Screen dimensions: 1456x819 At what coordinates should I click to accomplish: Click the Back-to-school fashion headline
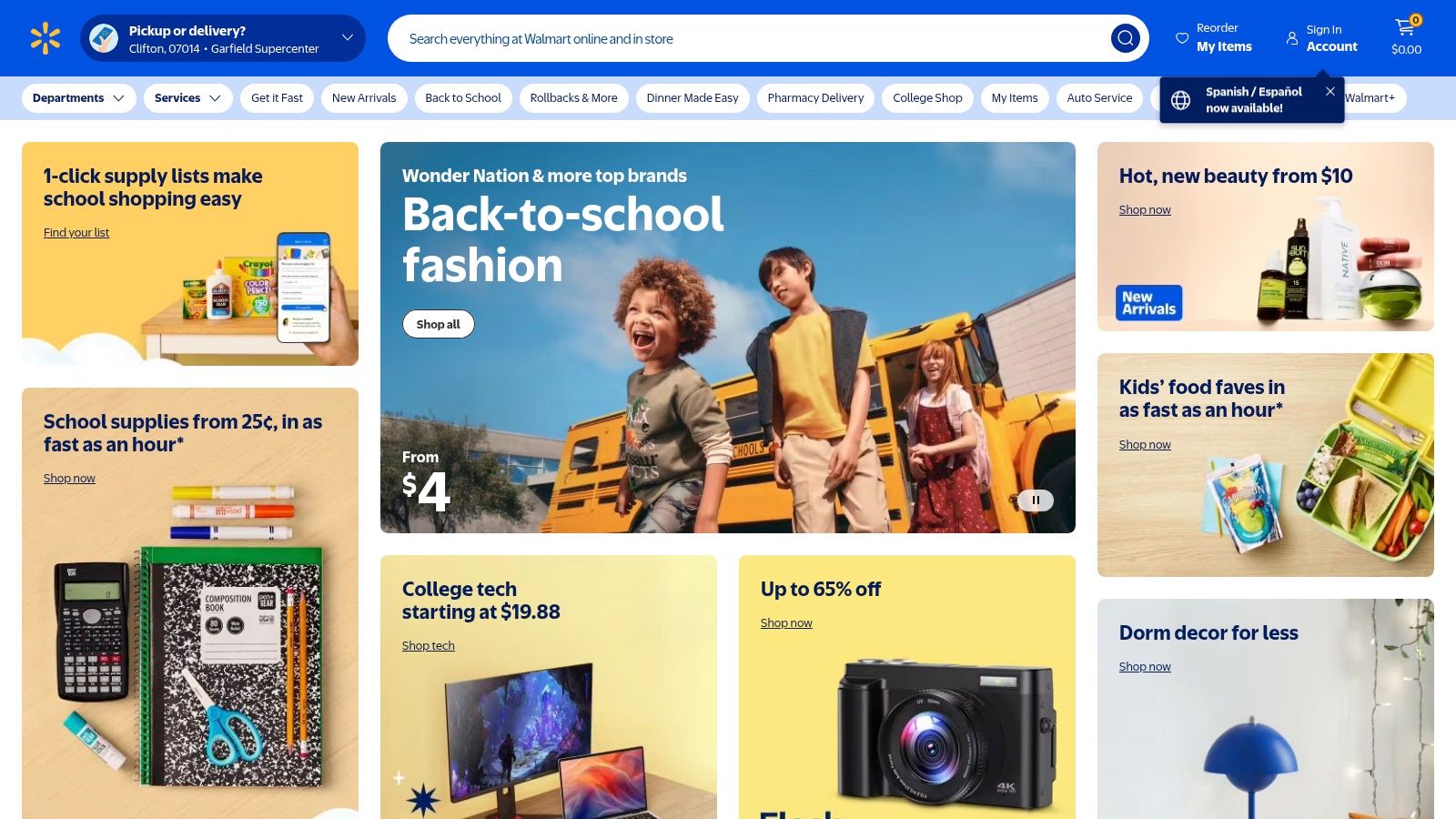563,240
